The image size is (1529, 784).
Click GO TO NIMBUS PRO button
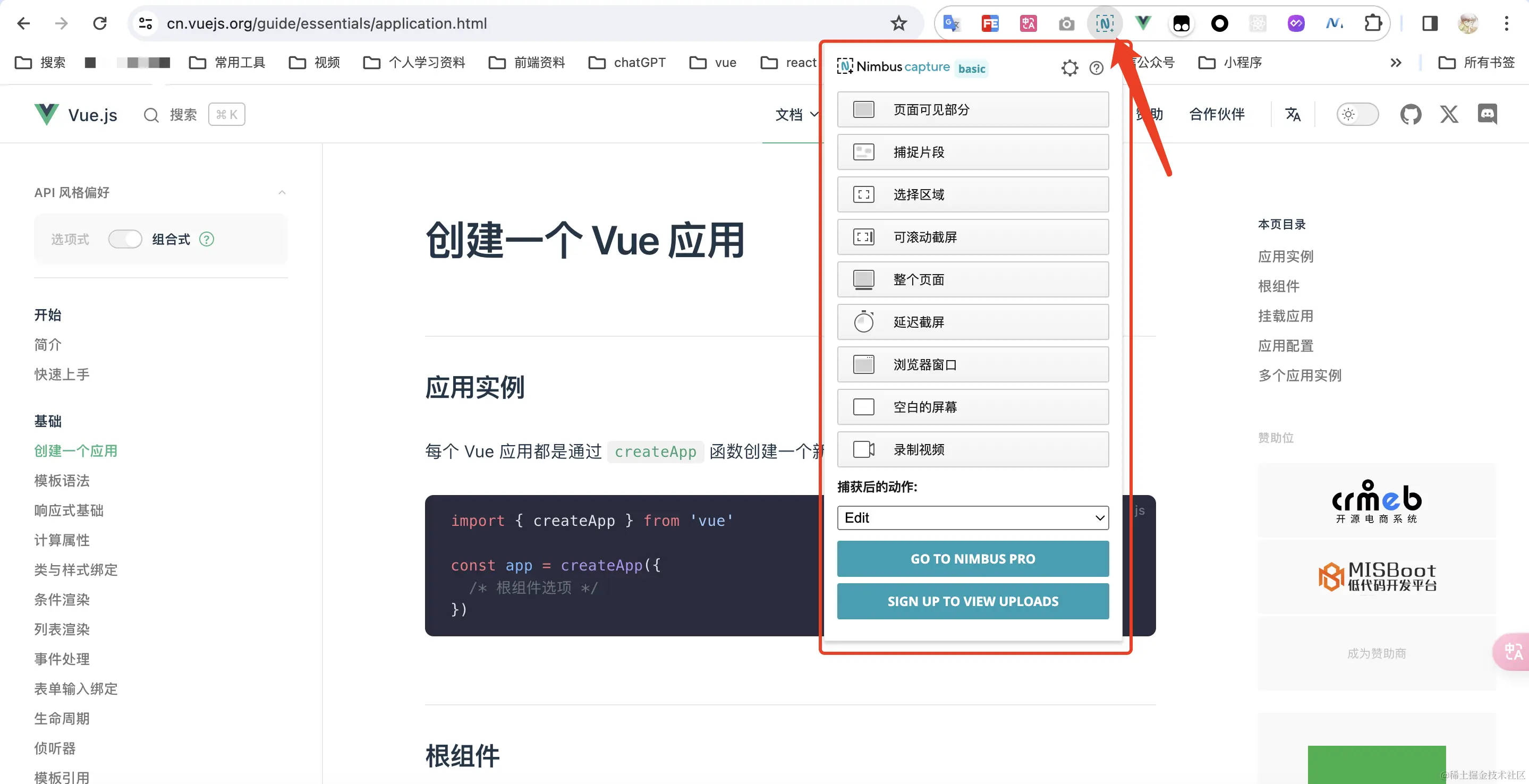click(x=972, y=558)
